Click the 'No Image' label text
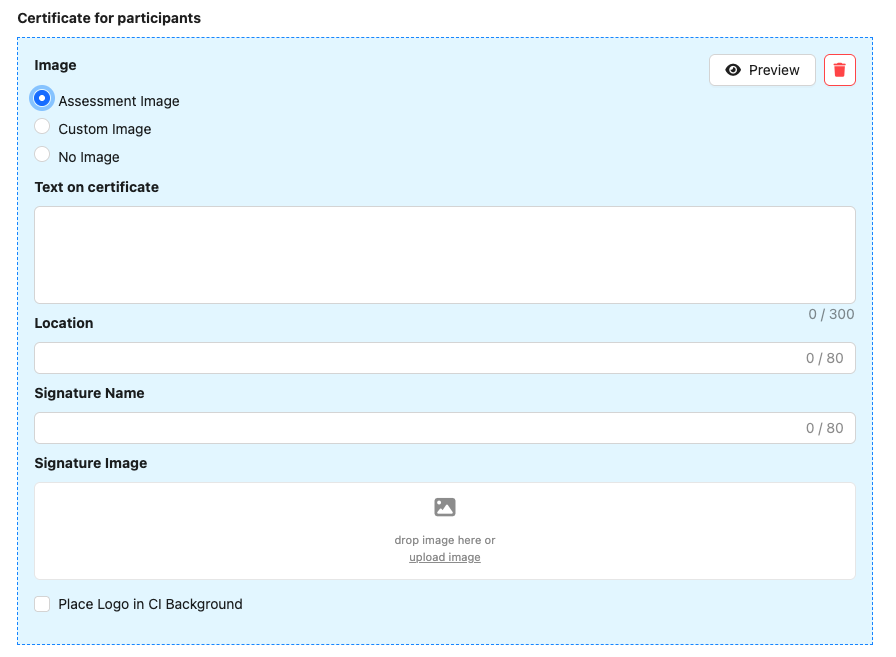The image size is (896, 657). 89,157
